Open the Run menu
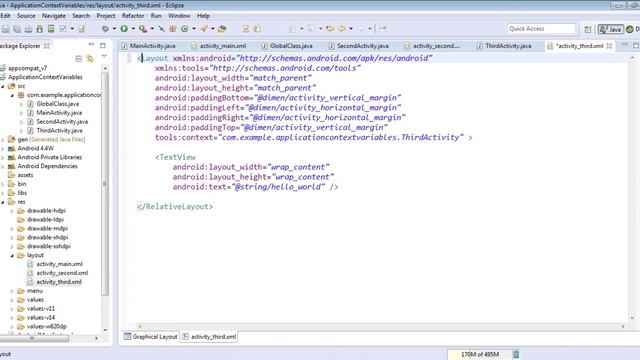This screenshot has height=360, width=640. (x=156, y=16)
